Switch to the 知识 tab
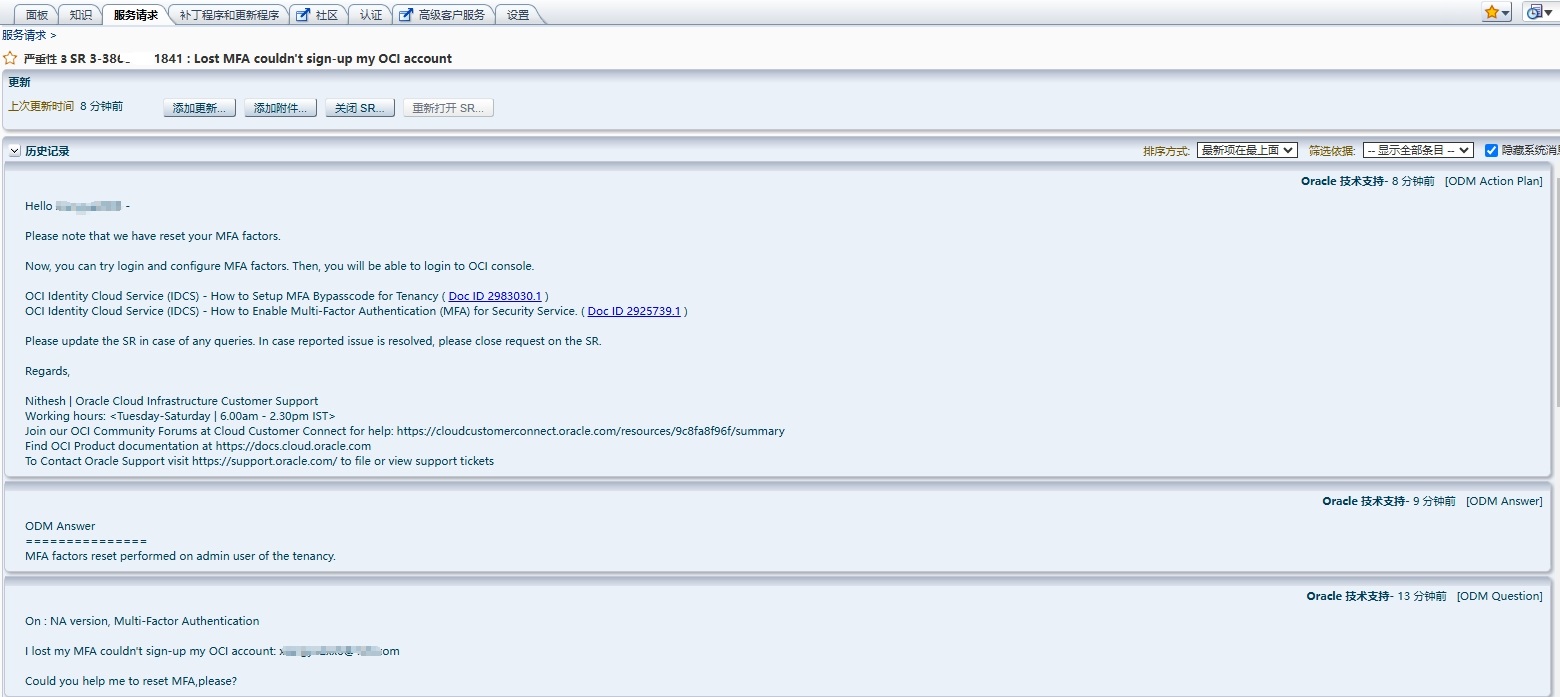 click(81, 15)
